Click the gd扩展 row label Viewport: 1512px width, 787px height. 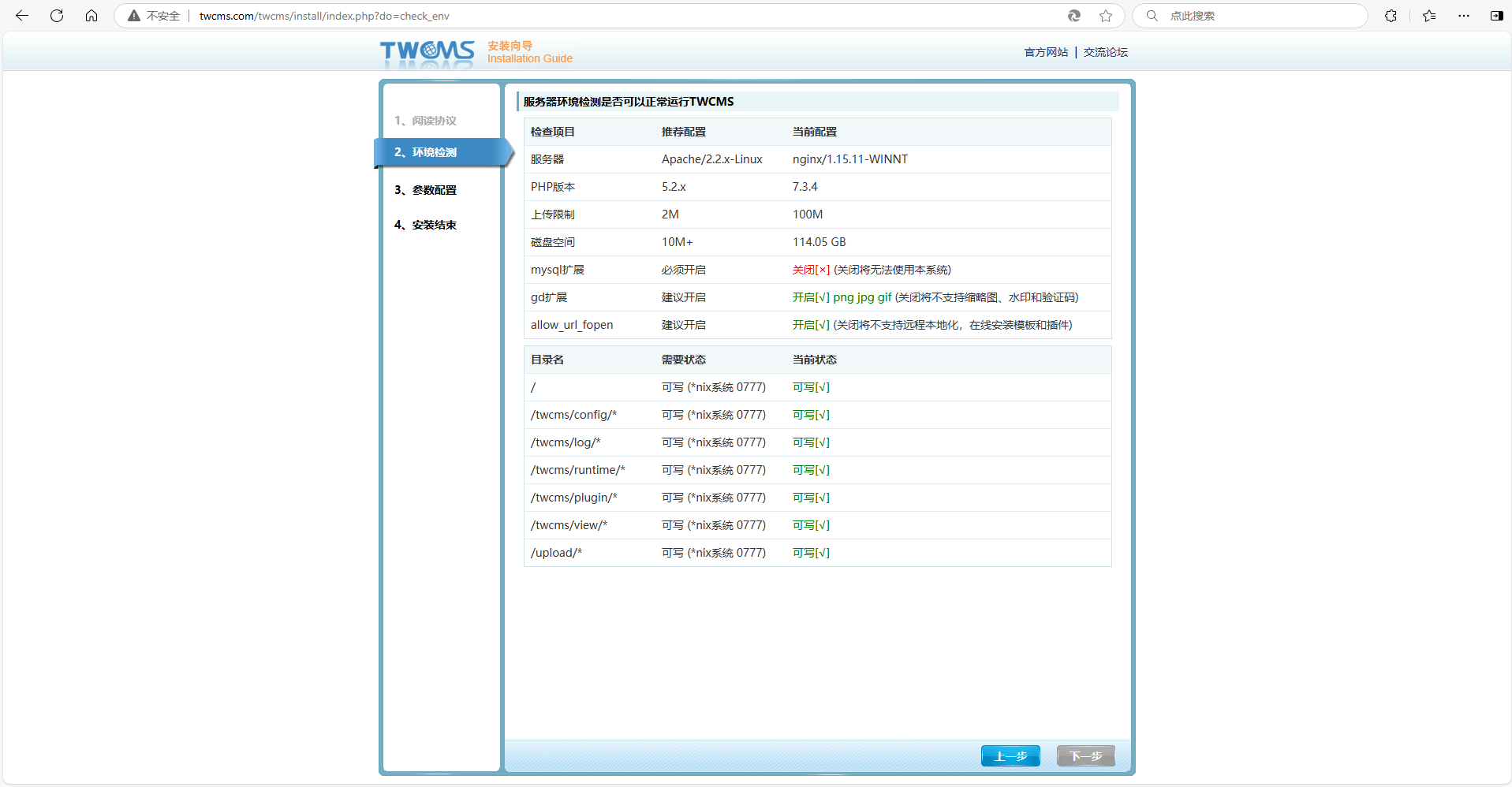pos(549,297)
